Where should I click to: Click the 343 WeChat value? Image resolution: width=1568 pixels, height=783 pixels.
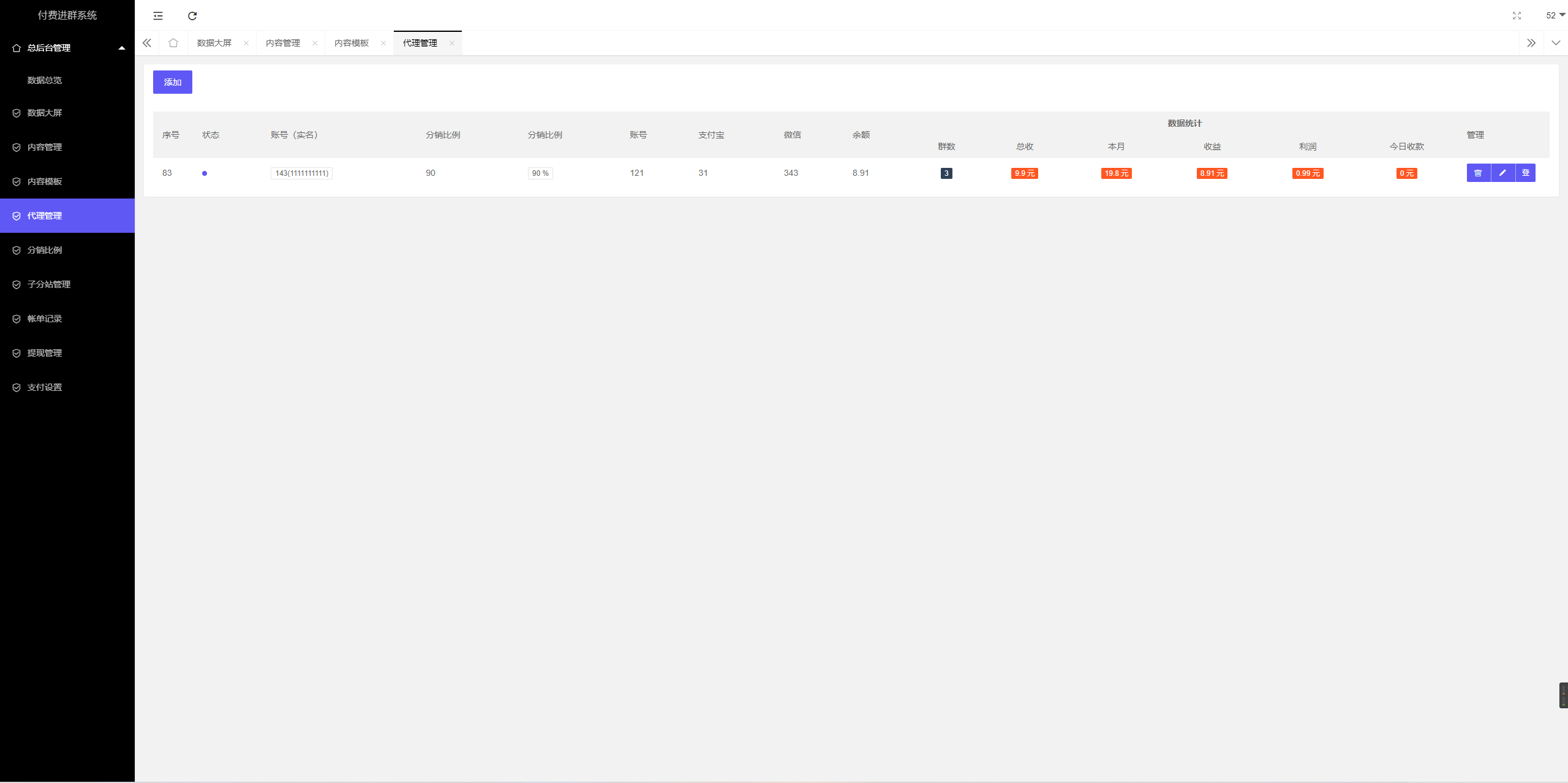tap(791, 173)
